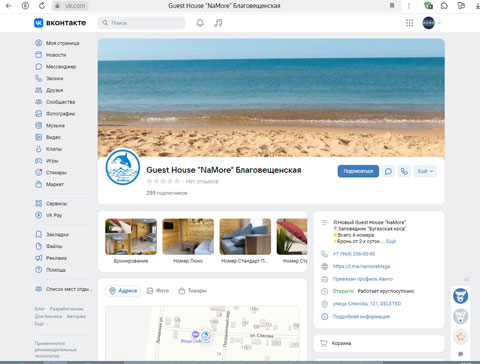
Task: Switch to the Товары tab
Action: pyautogui.click(x=193, y=291)
